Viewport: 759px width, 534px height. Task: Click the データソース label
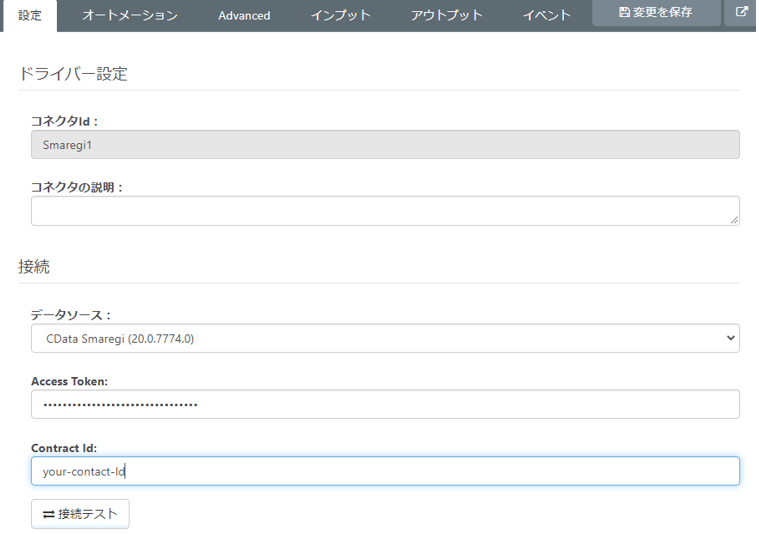[71, 315]
